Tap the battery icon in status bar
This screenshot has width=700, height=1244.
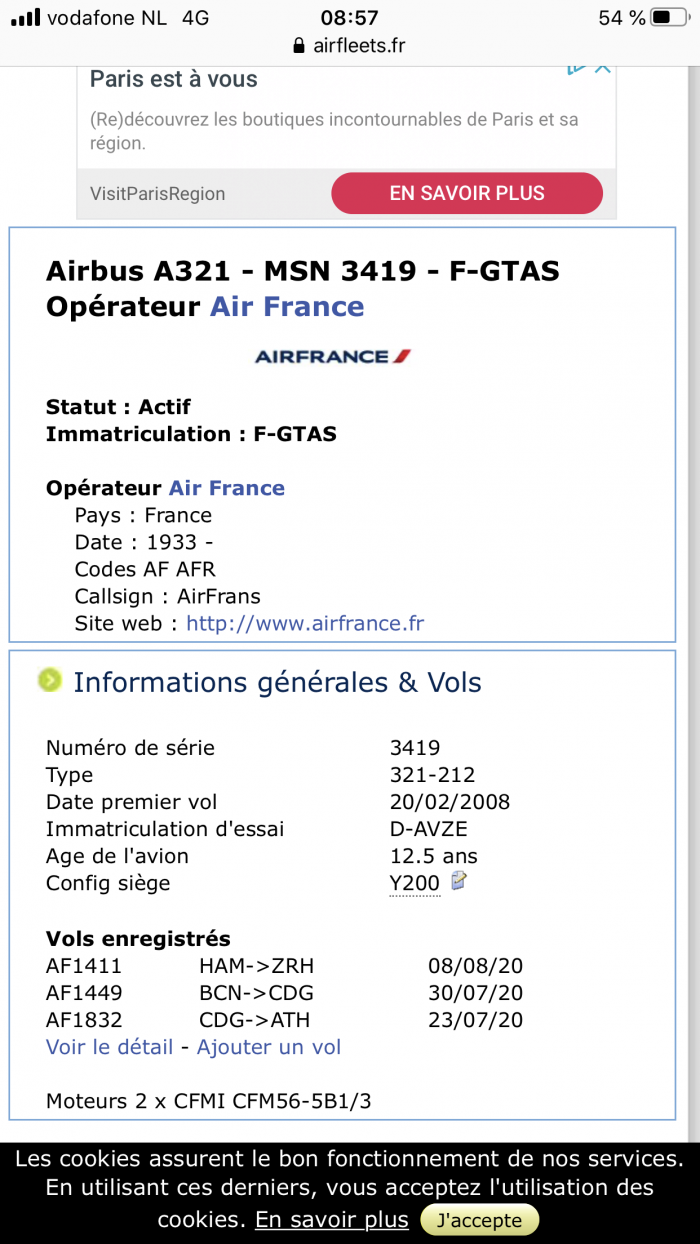coord(664,17)
